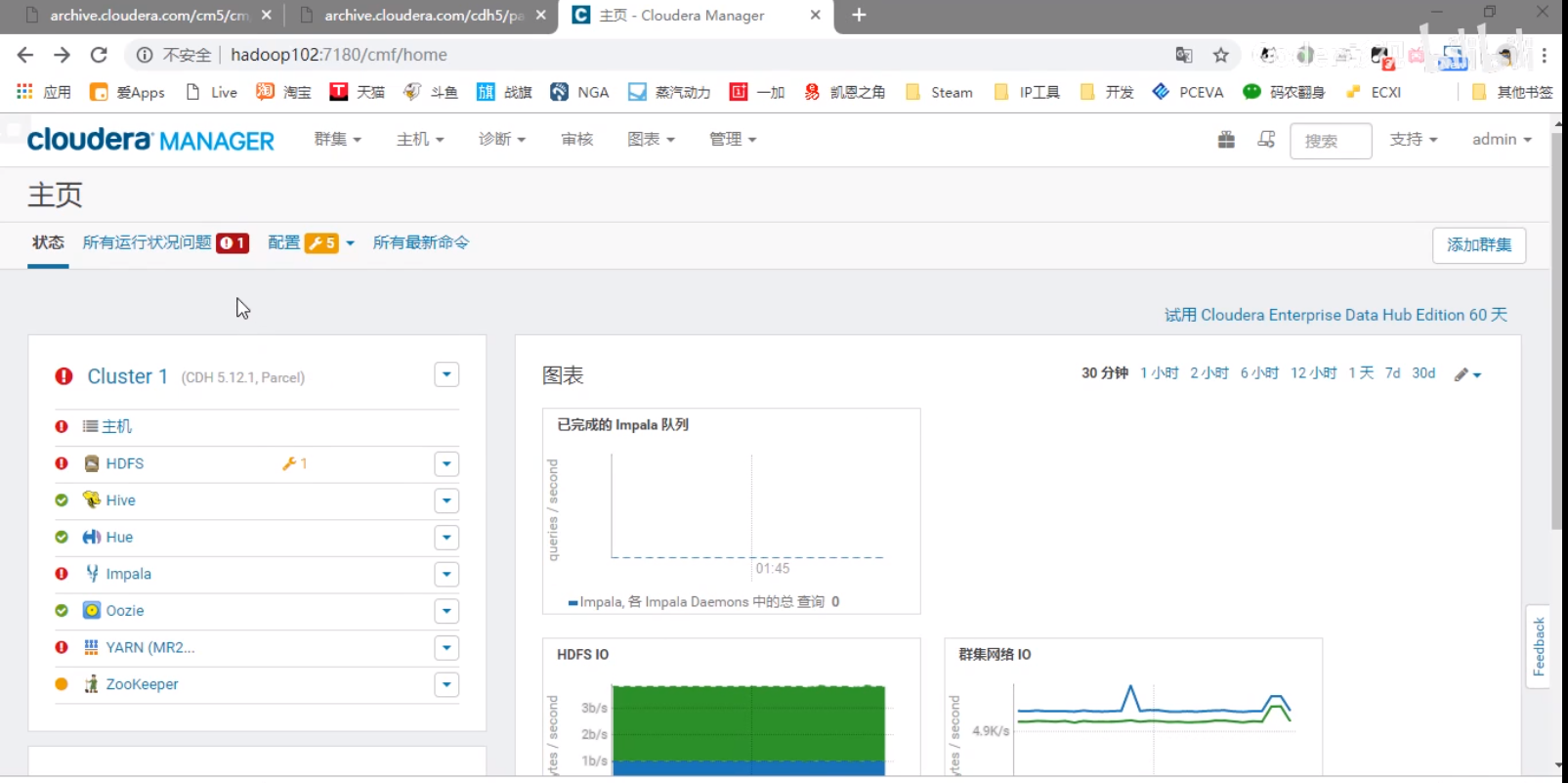Image resolution: width=1568 pixels, height=783 pixels.
Task: Open YARN actions dropdown
Action: 446,648
